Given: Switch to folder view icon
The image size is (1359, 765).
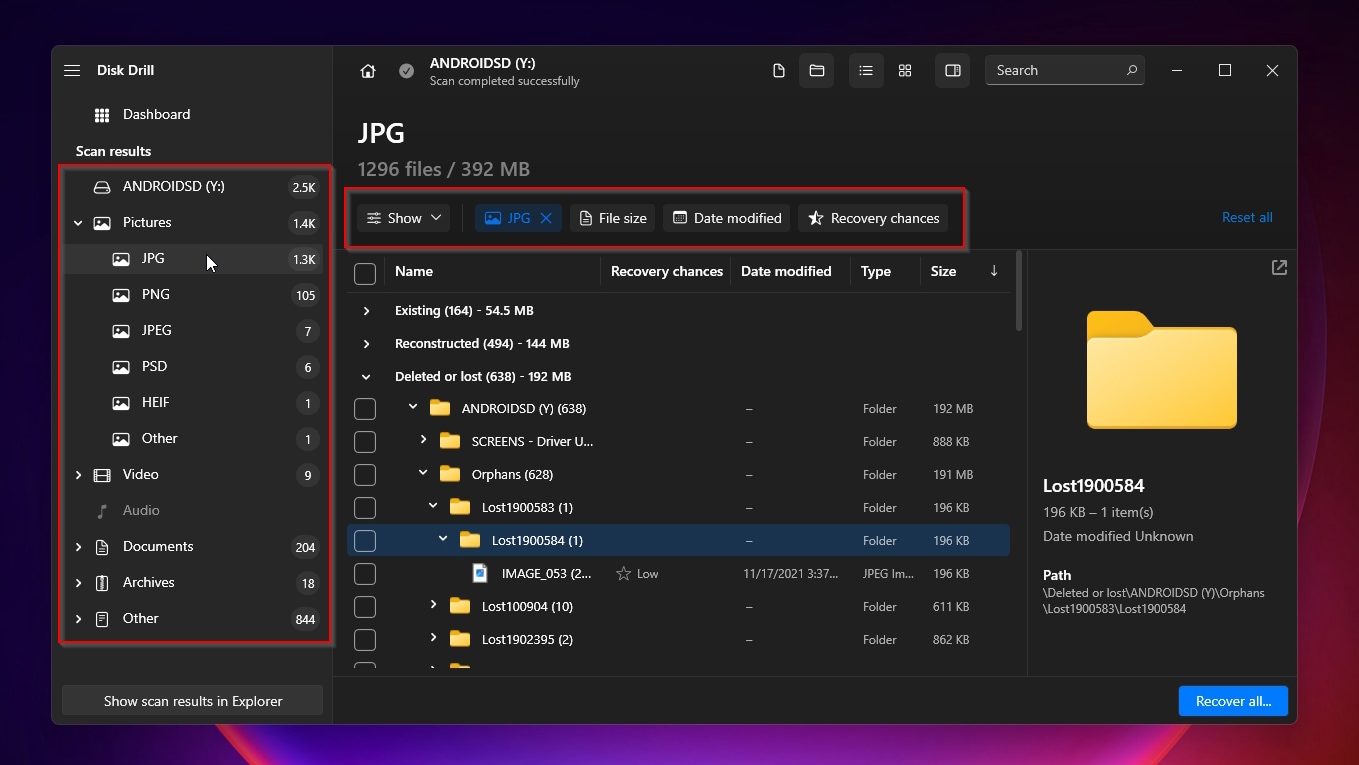Looking at the screenshot, I should click(817, 70).
